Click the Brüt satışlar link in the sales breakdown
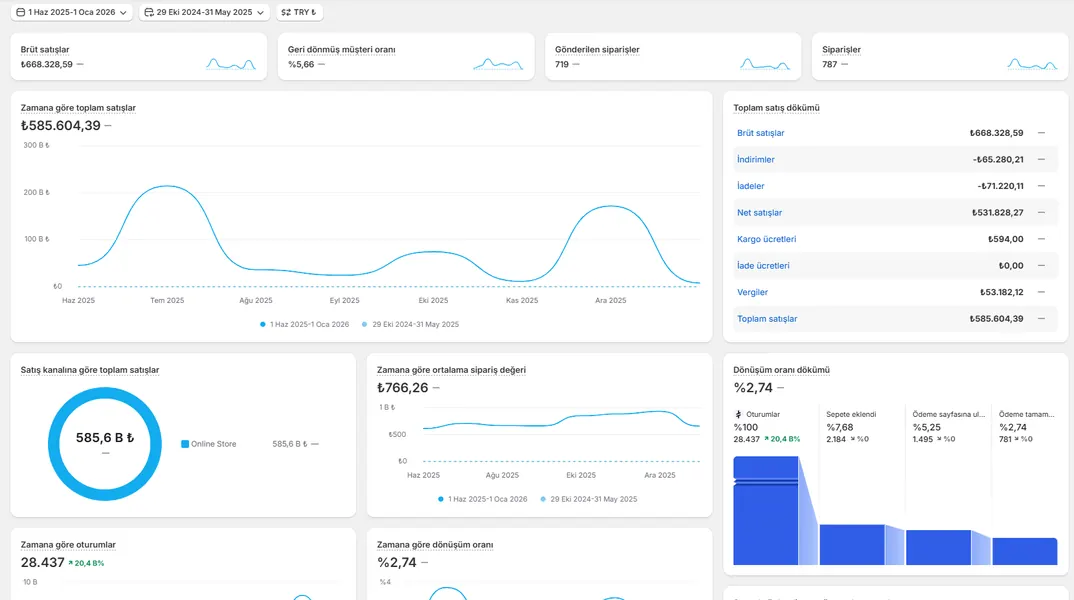This screenshot has height=600, width=1074. click(x=760, y=133)
